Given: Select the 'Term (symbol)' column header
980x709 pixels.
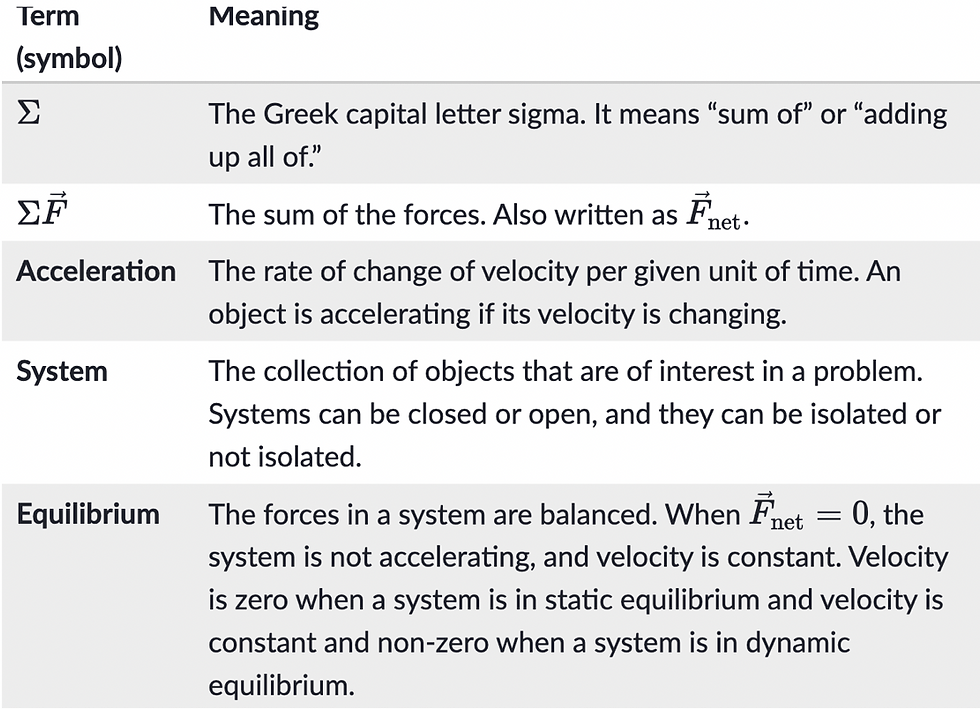Looking at the screenshot, I should (69, 36).
